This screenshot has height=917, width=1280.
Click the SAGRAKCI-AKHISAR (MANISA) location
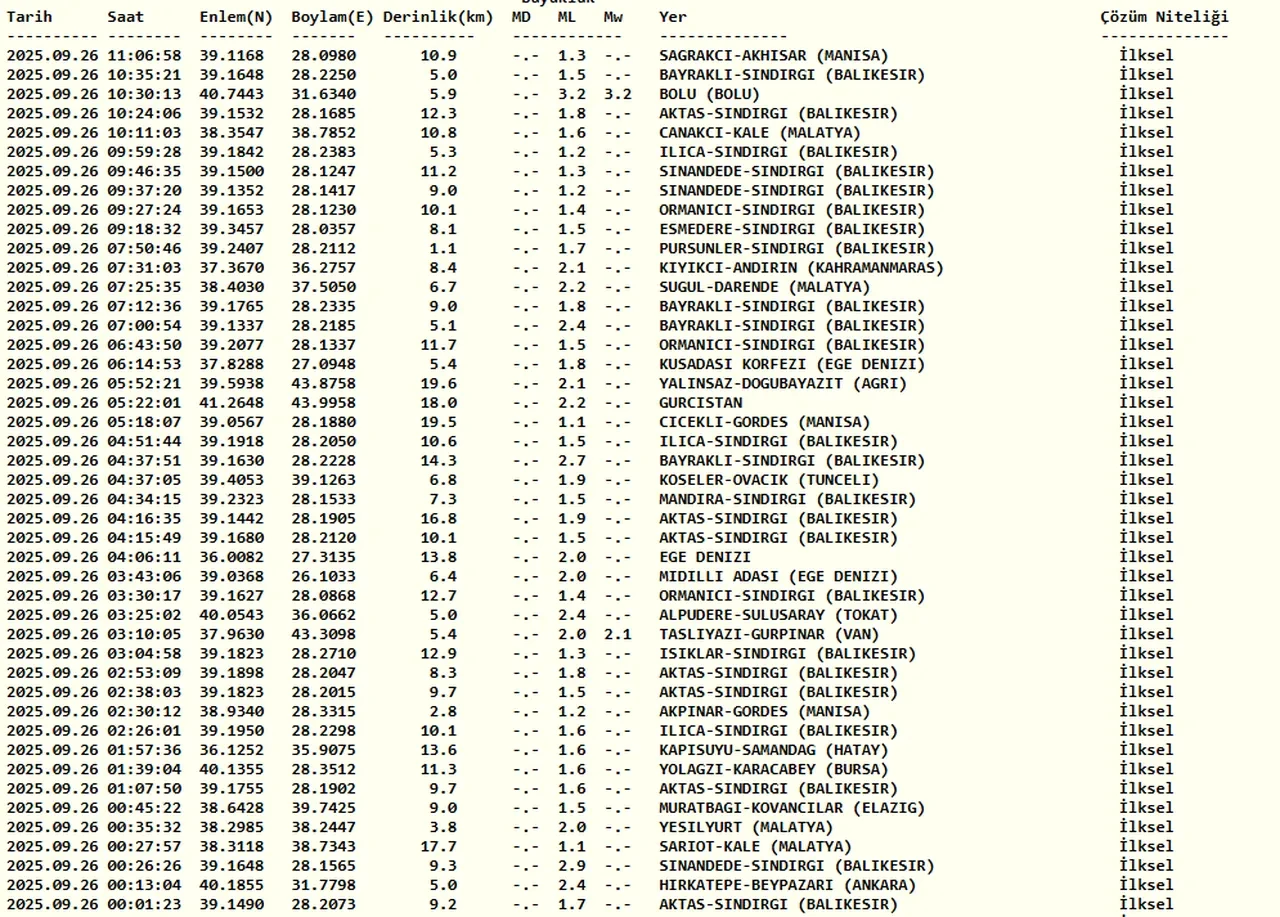point(773,56)
